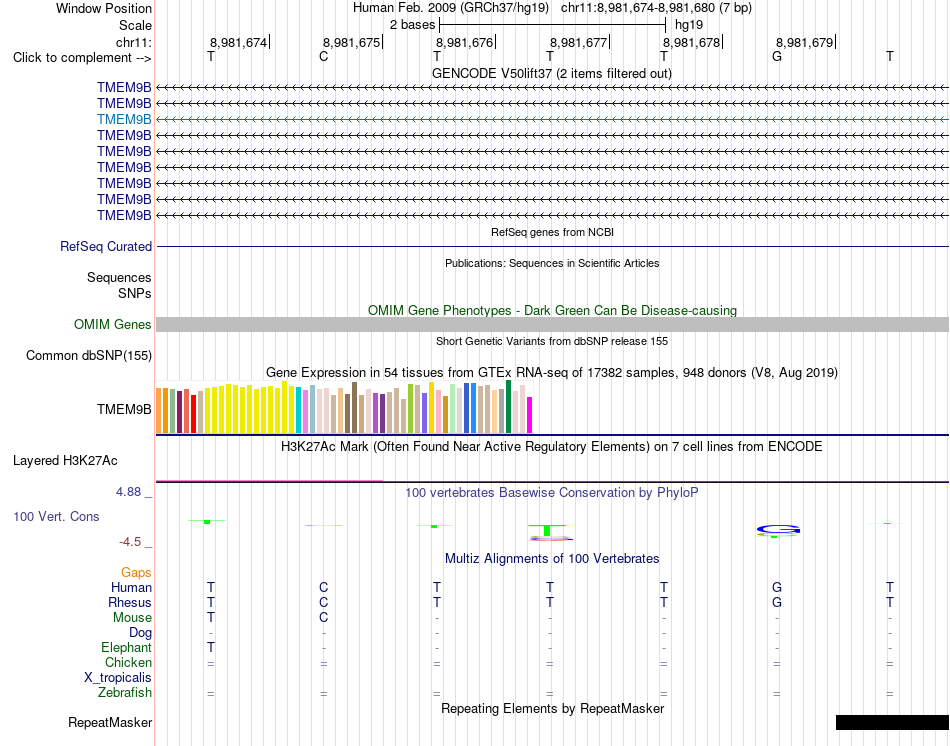Open 'Publications: Sequences in Scientific Articles' title
Screen dimensions: 950x746
[552, 263]
